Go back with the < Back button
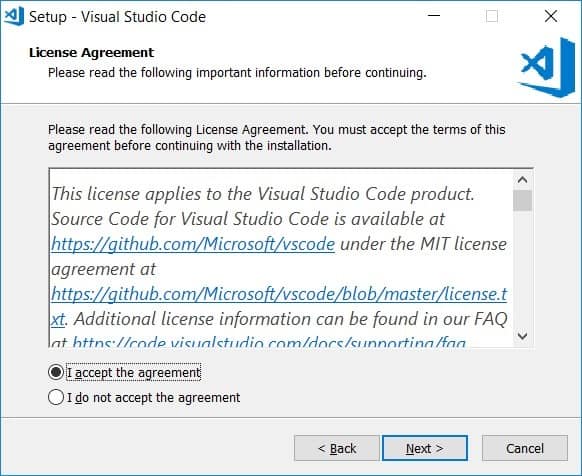 pos(337,448)
